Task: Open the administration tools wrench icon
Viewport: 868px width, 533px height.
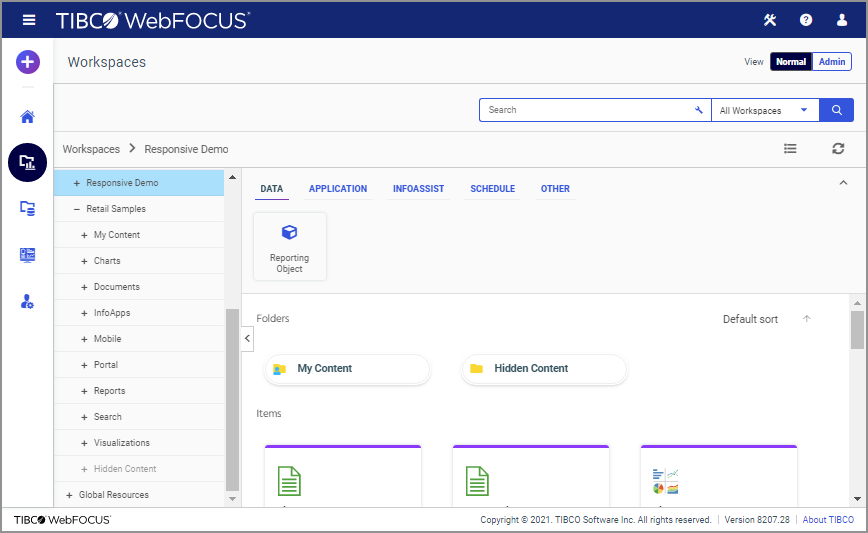Action: pyautogui.click(x=770, y=20)
